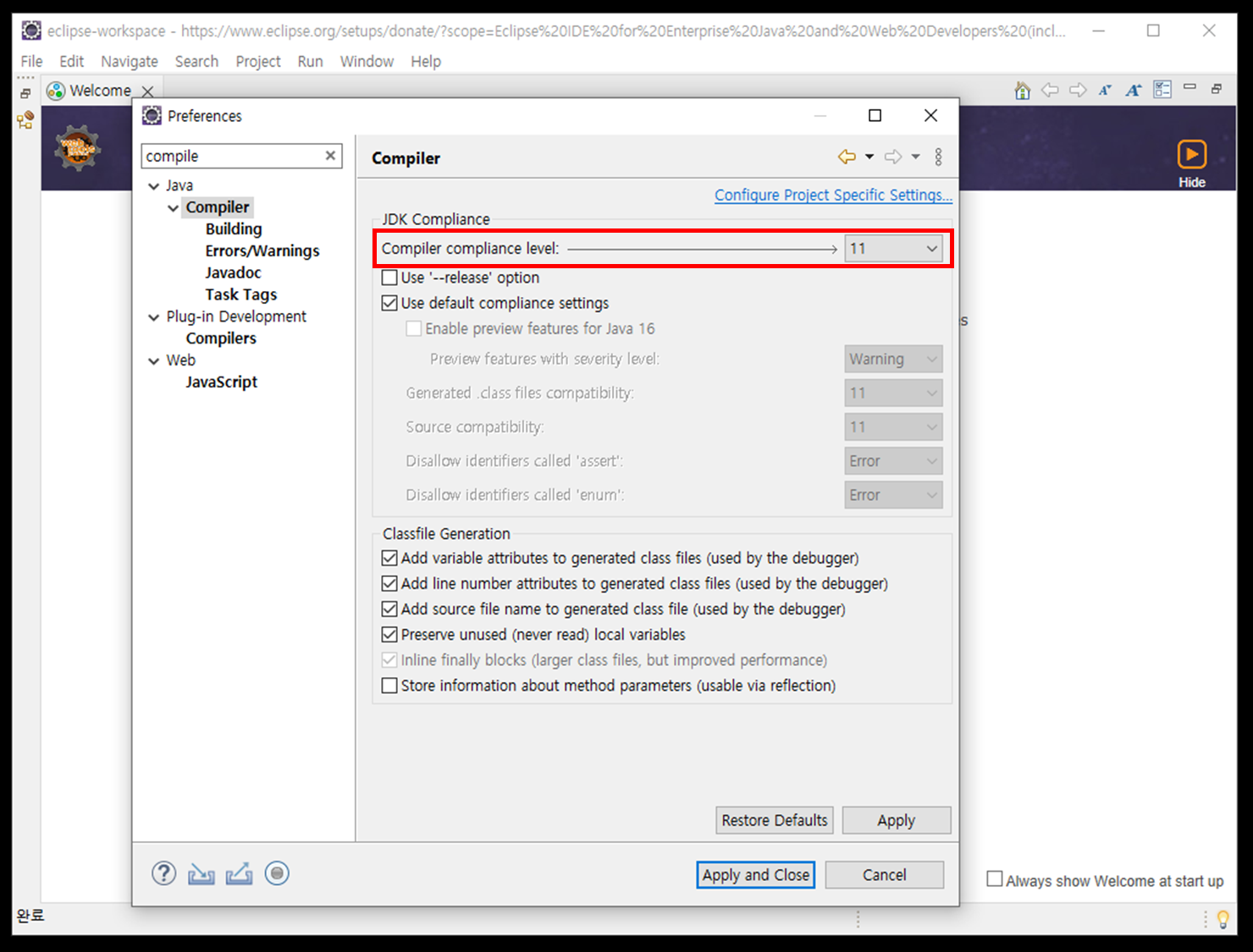Click the Help icon in Preferences dialog
The image size is (1253, 952).
[x=163, y=873]
